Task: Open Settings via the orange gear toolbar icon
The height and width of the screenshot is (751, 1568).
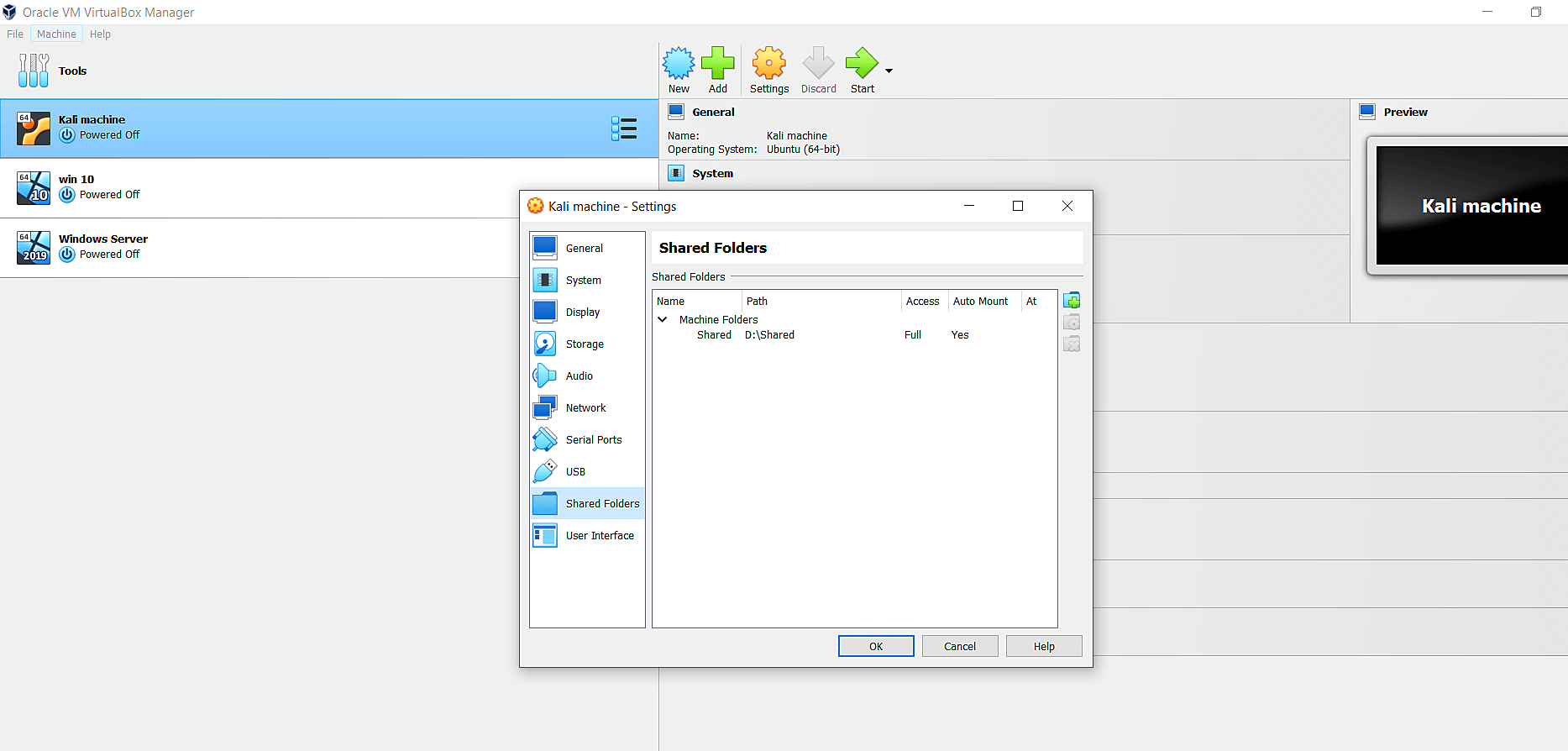Action: click(769, 63)
